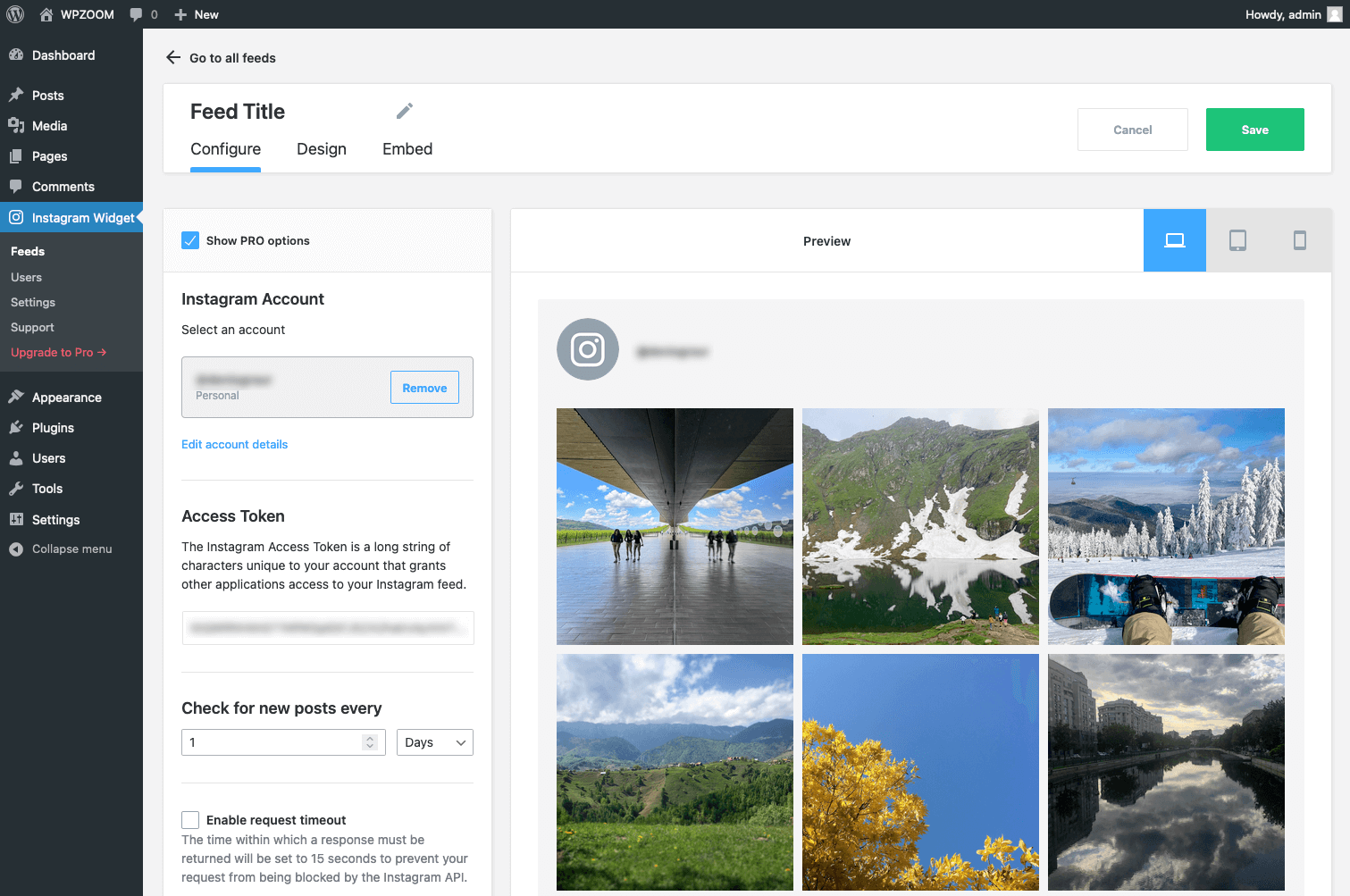Open the comments bubble in admin bar
The height and width of the screenshot is (896, 1350).
136,14
